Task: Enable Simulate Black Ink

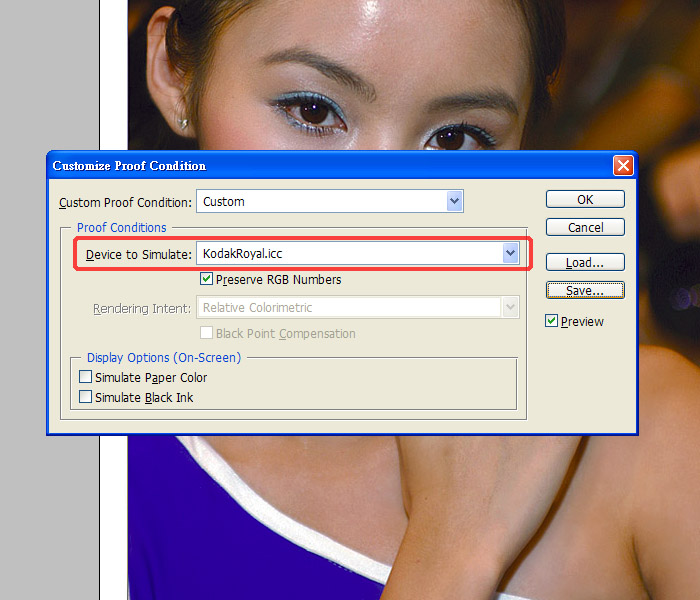Action: point(85,397)
